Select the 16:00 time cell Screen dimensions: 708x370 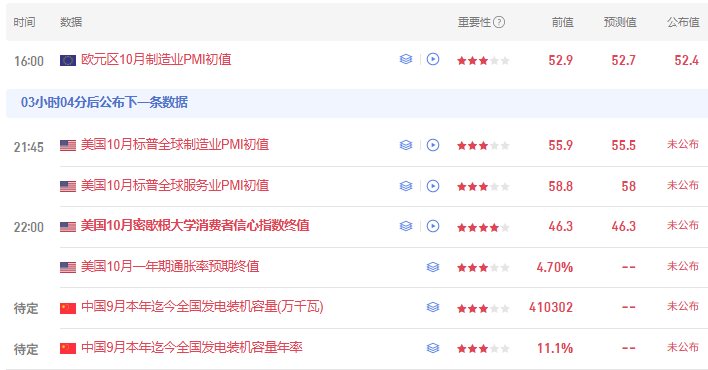coord(29,61)
